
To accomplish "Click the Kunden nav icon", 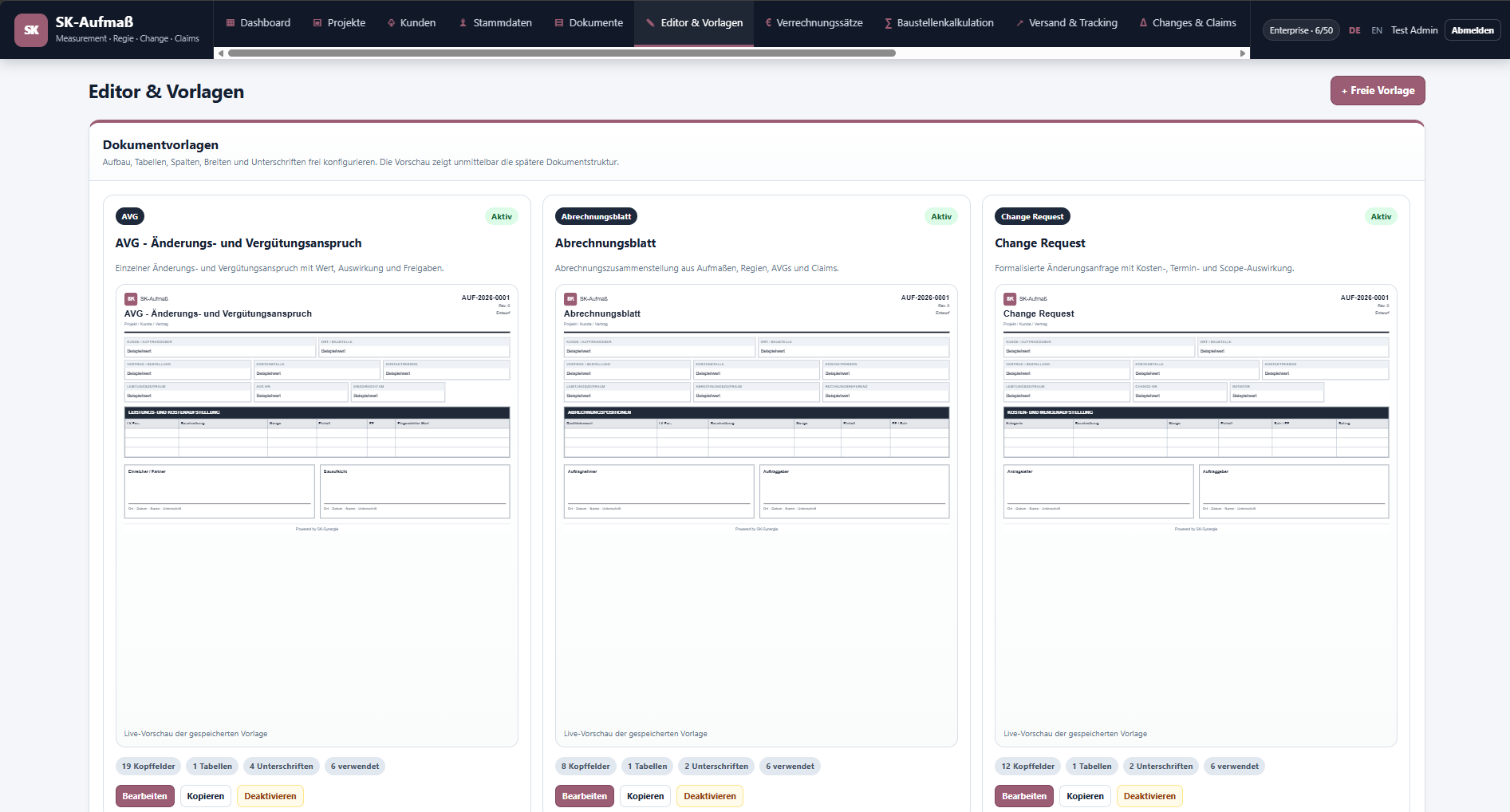I will [x=392, y=23].
